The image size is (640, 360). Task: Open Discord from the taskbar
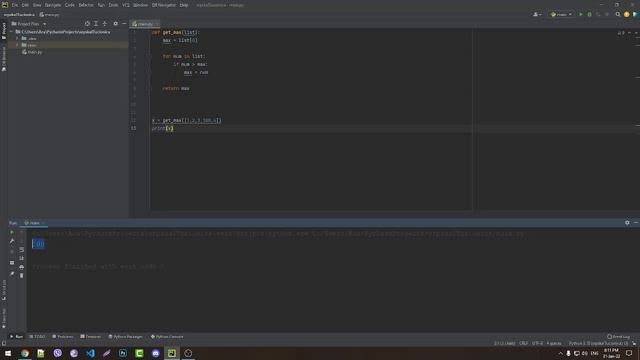(x=156, y=353)
